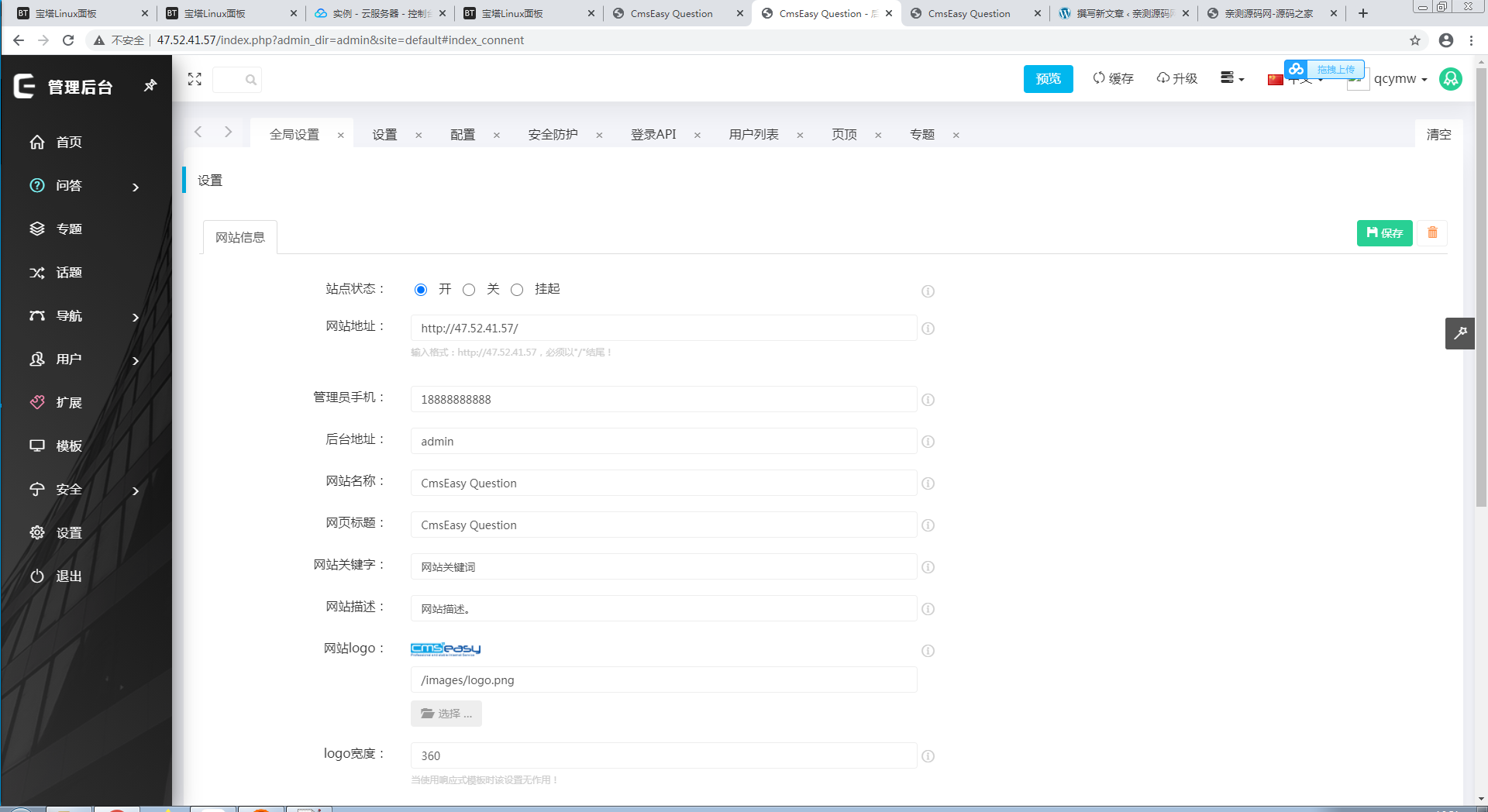
Task: Go to previous tab with left chevron
Action: tap(198, 132)
